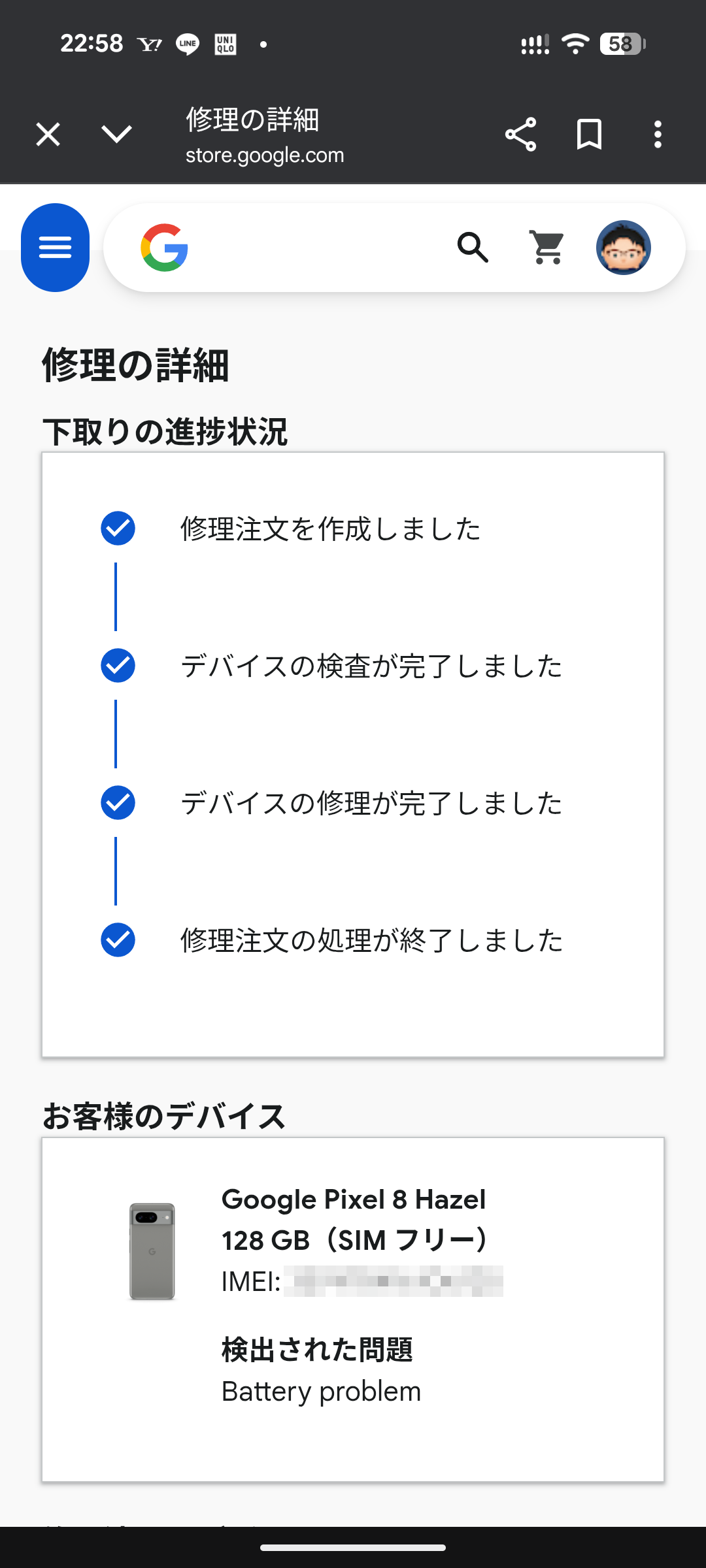Open the store search
Screen dimensions: 706x1568
pos(473,248)
